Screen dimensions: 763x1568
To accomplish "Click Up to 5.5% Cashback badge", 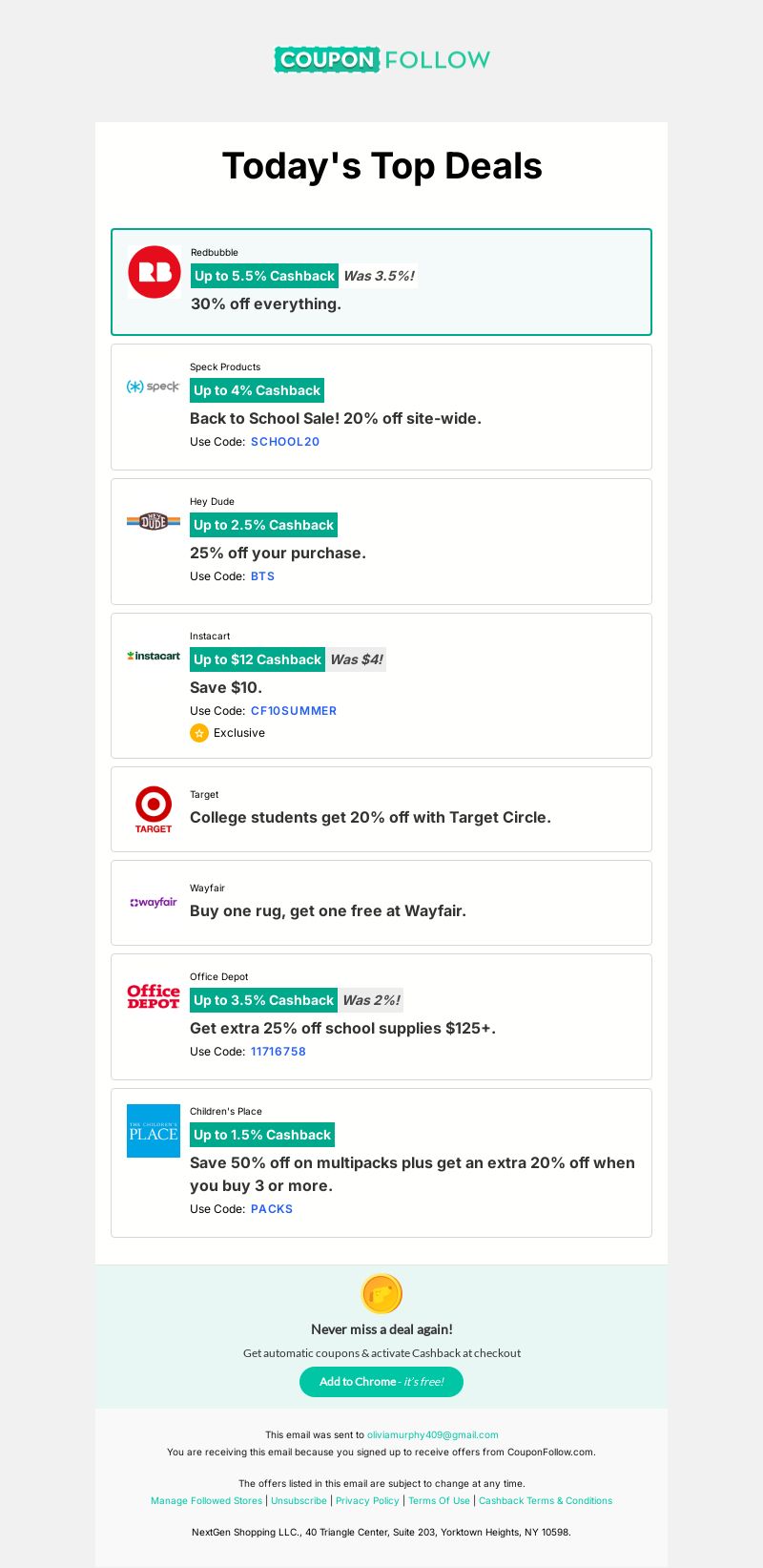I will (264, 276).
